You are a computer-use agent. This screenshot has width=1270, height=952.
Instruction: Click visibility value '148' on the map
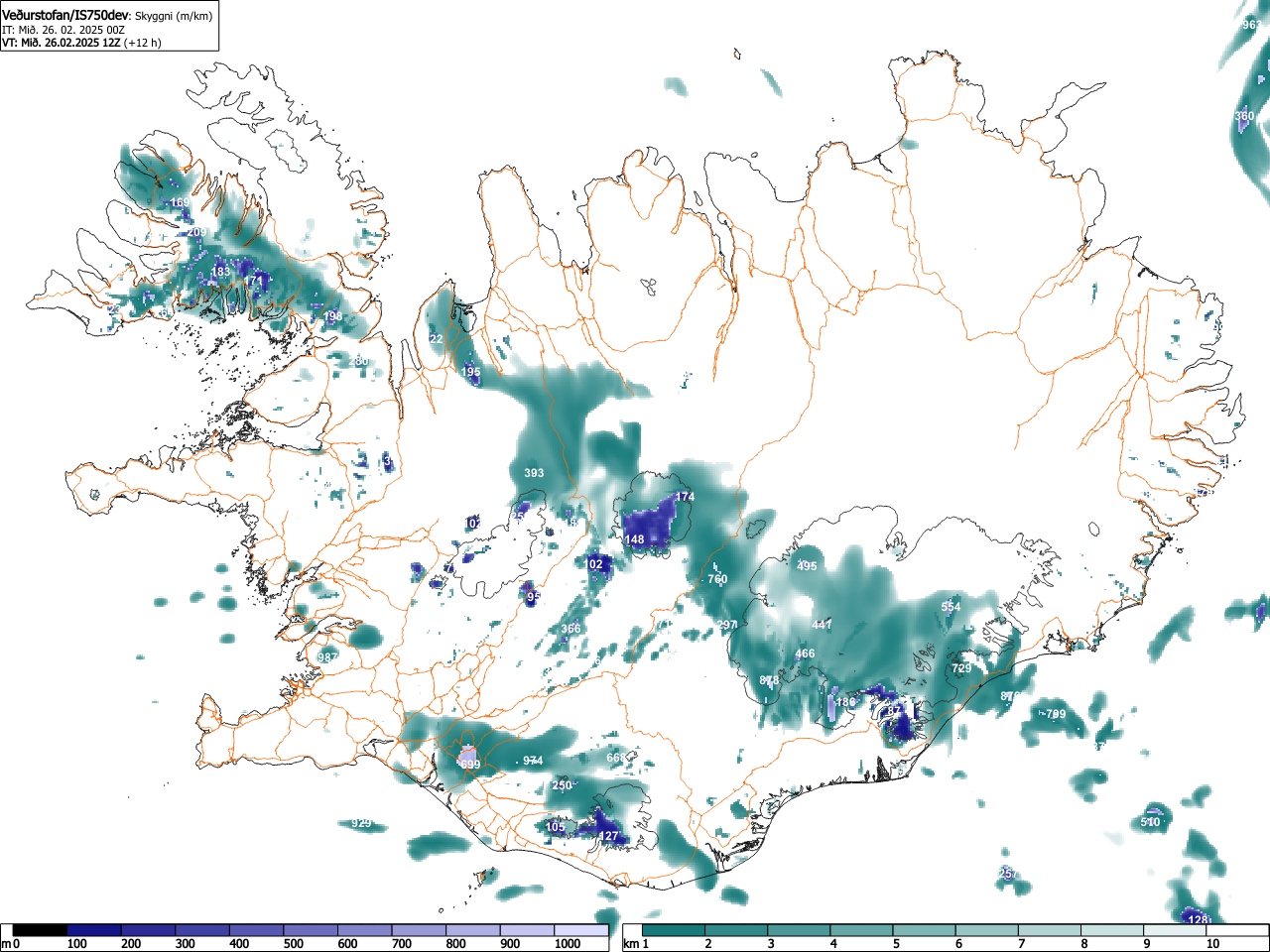coord(634,540)
